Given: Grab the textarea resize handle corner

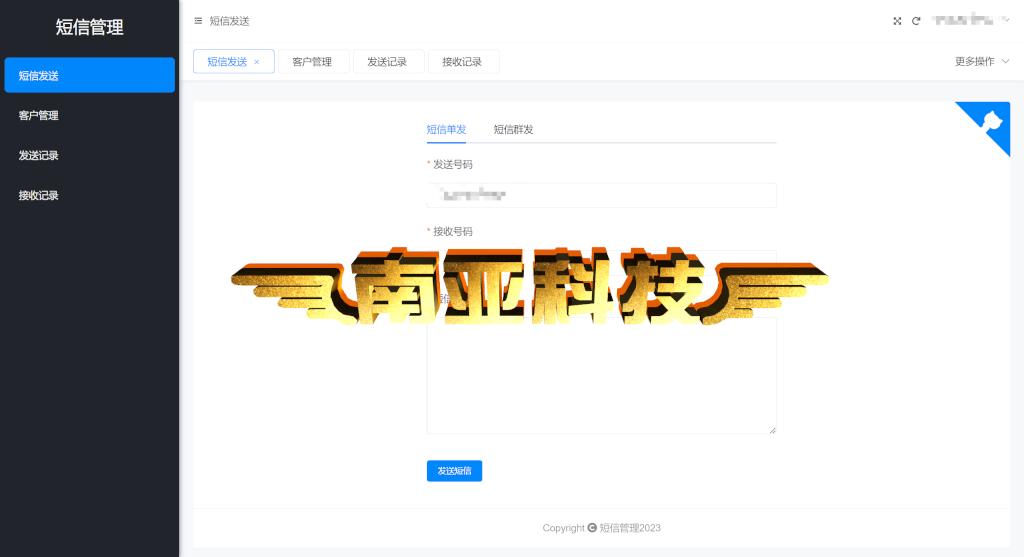Looking at the screenshot, I should pos(773,430).
